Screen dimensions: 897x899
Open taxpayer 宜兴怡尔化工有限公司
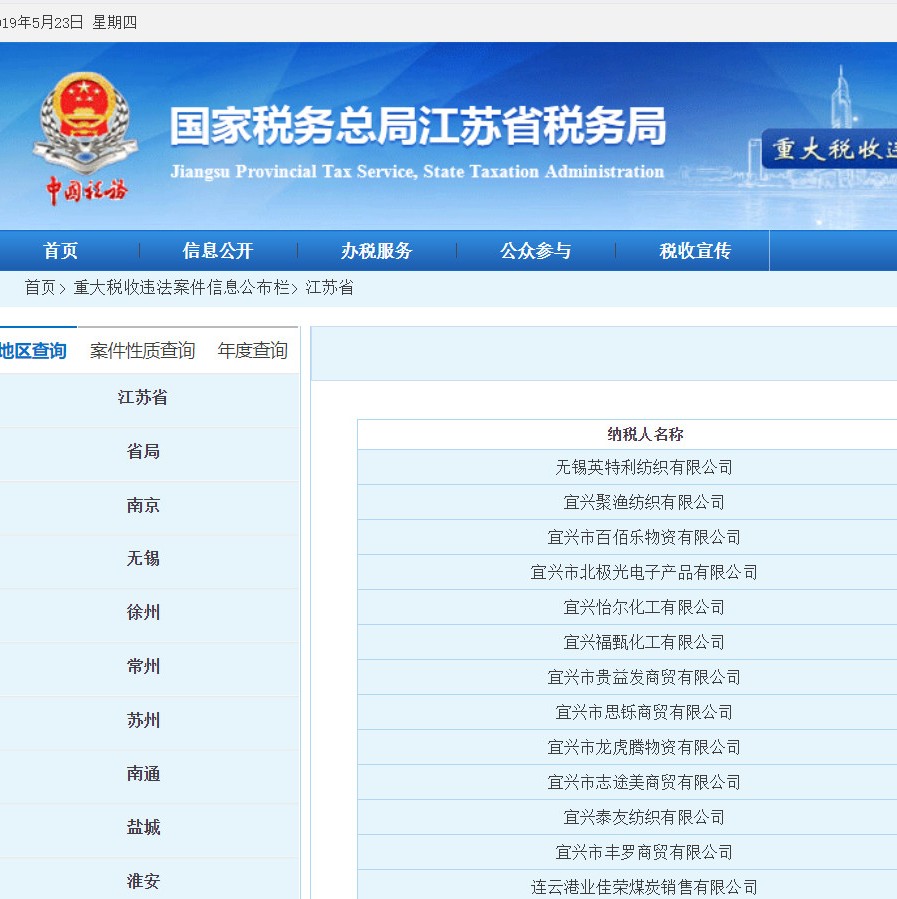pos(644,607)
